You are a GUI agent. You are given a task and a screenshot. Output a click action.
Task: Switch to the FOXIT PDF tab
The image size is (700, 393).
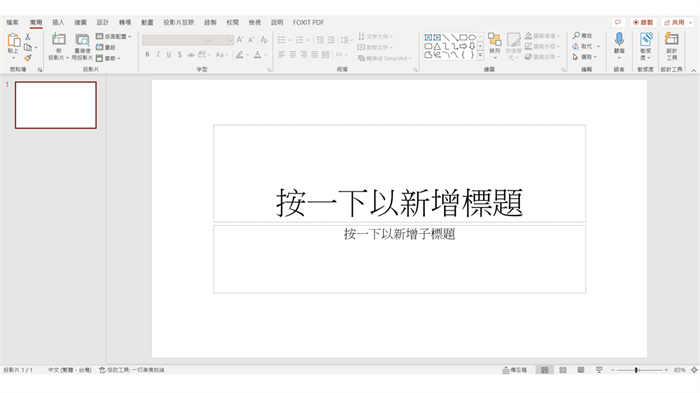tap(308, 22)
